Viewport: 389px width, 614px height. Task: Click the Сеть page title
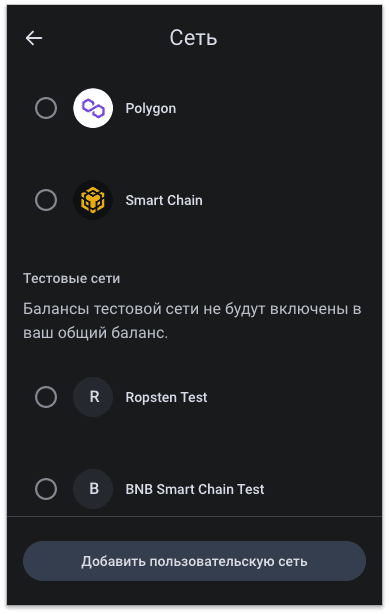194,38
